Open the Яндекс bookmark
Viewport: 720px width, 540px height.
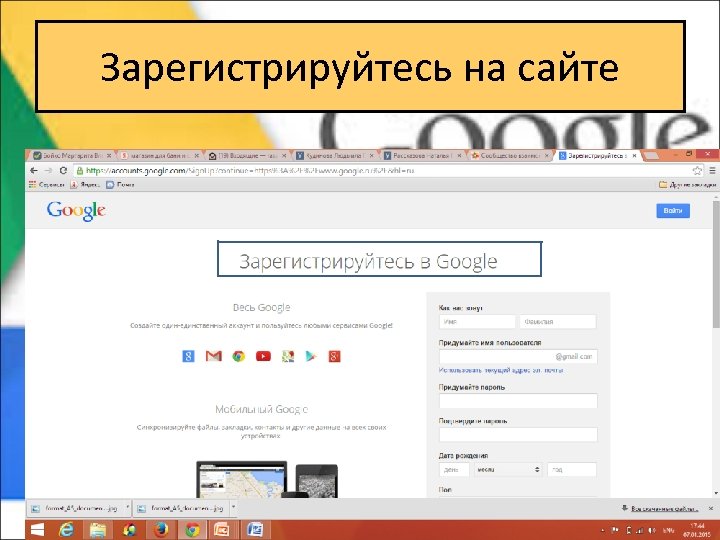pyautogui.click(x=85, y=185)
